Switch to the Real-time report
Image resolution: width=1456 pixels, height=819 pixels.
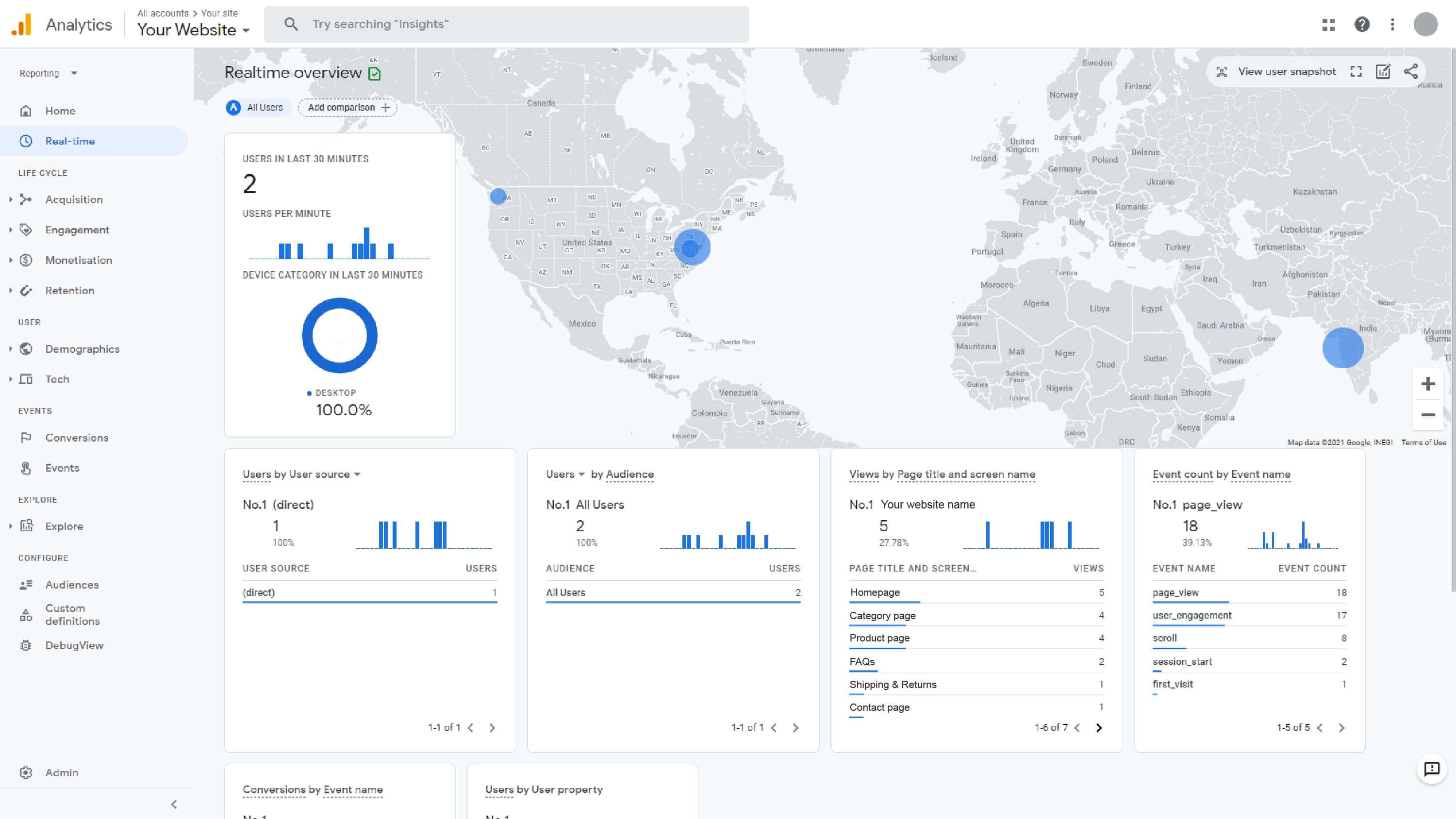click(x=70, y=141)
